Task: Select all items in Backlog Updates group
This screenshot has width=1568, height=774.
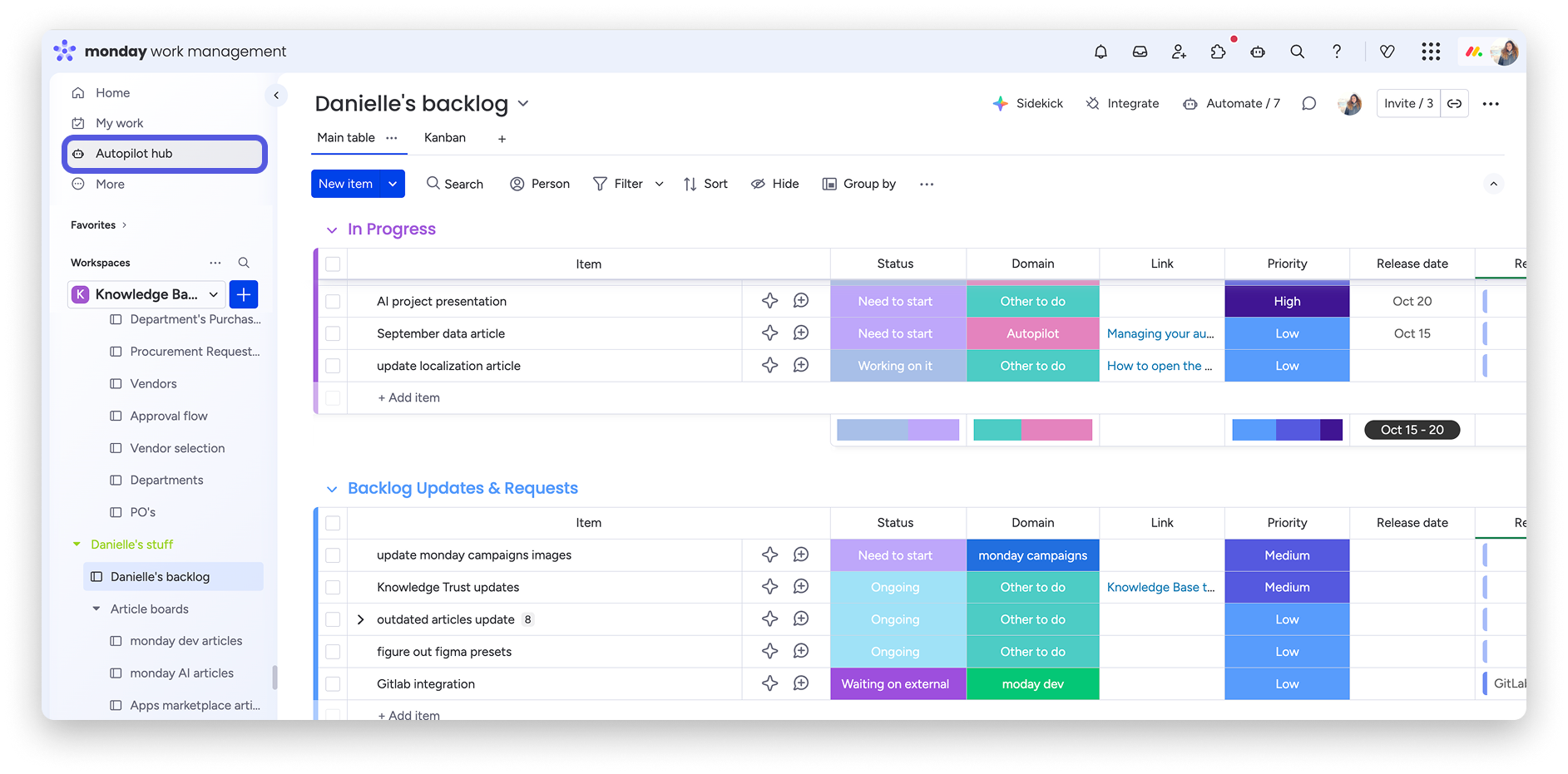Action: click(x=333, y=523)
